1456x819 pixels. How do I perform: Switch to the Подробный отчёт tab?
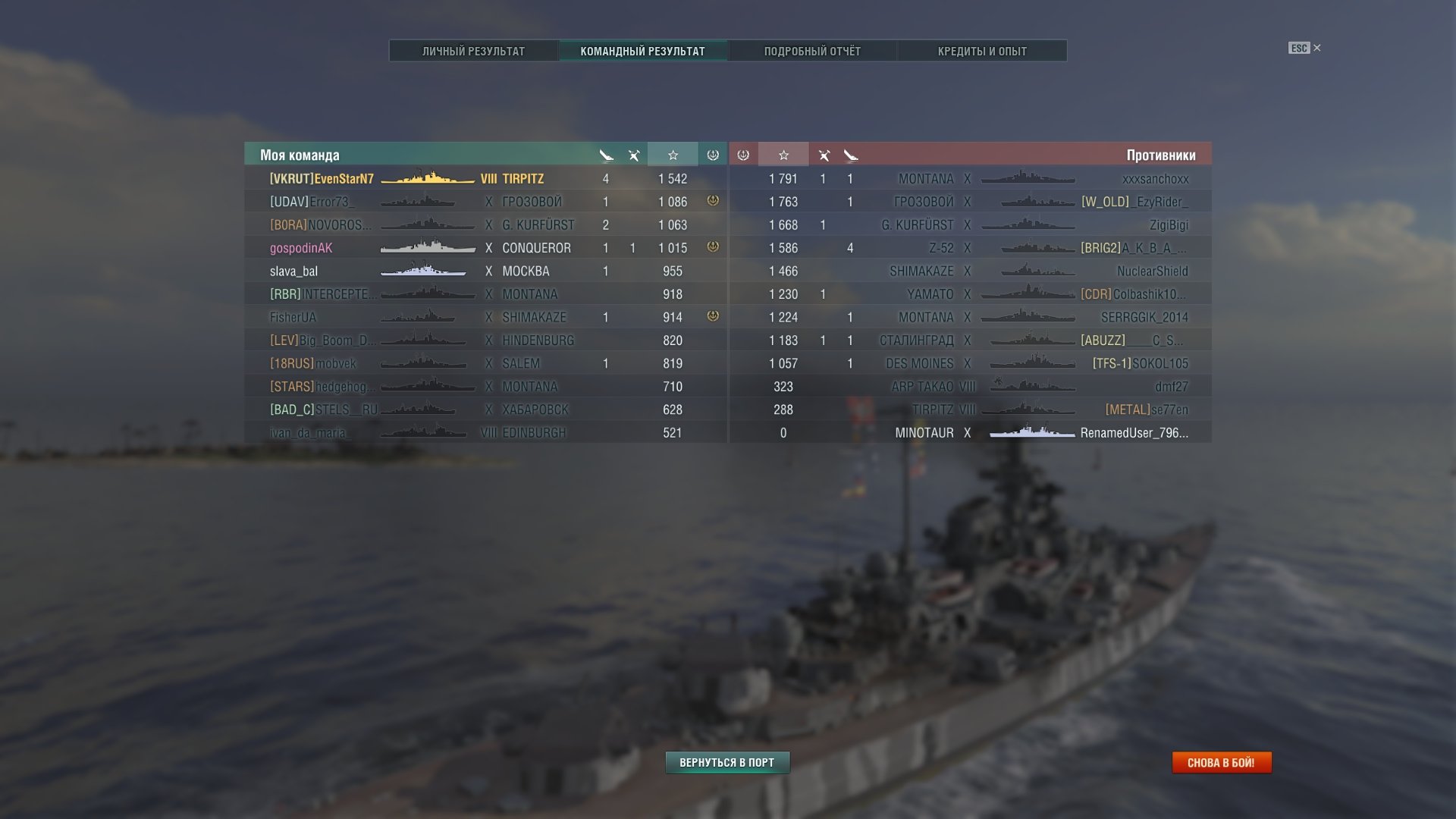(812, 51)
